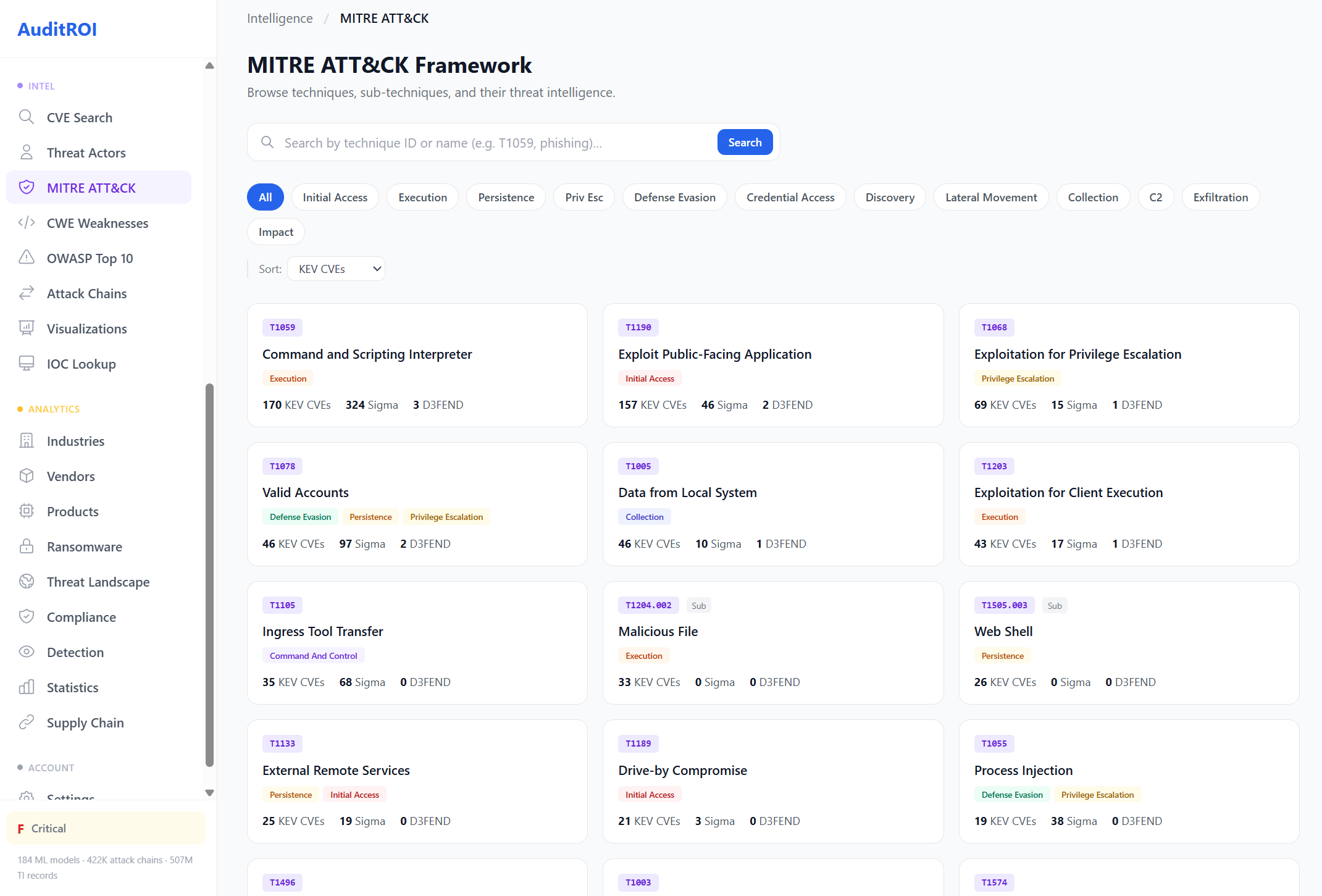Open CVE Search from the sidebar

[x=79, y=117]
